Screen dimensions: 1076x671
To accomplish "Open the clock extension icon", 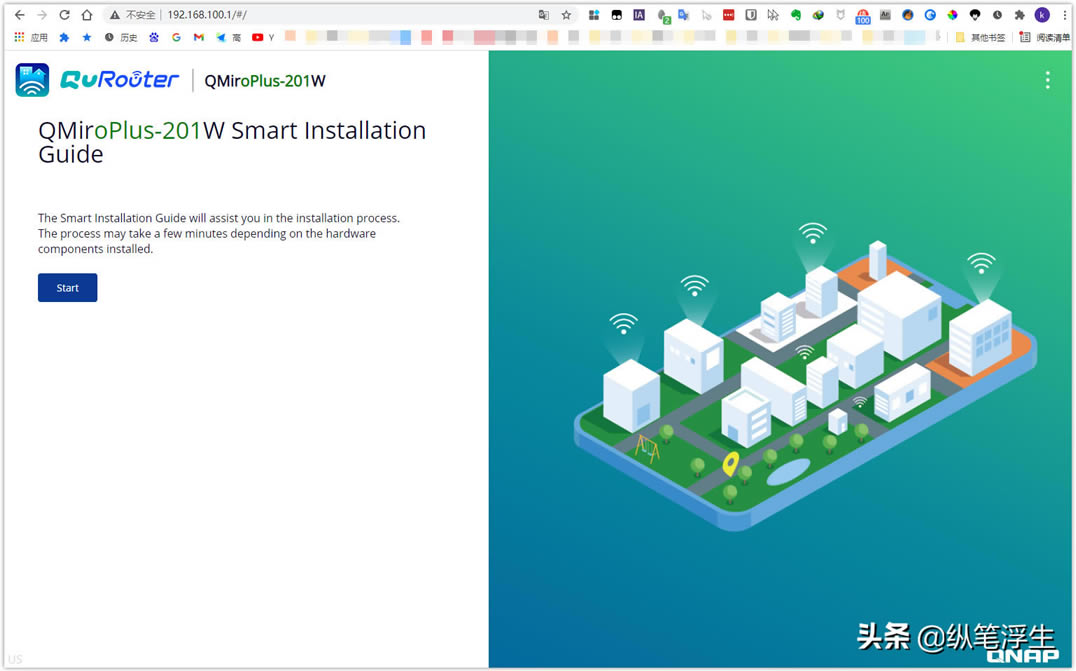I will [x=997, y=14].
